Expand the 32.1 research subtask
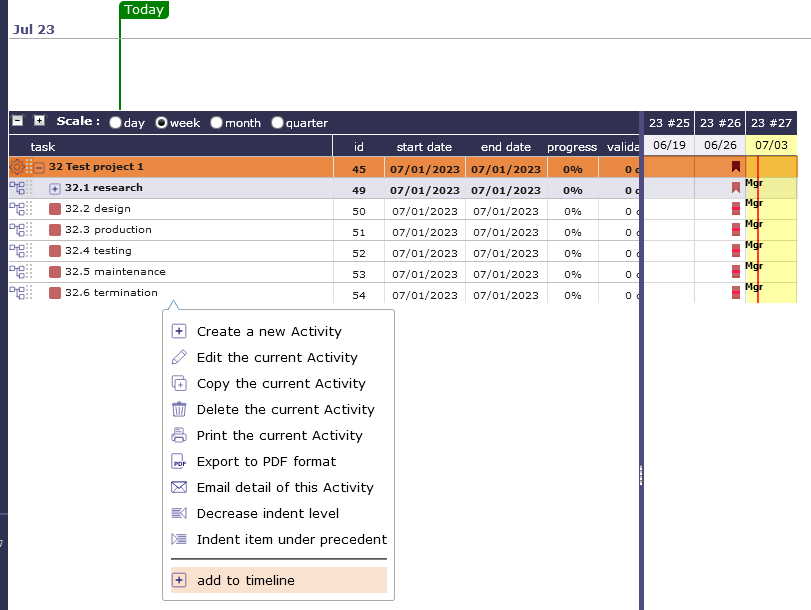811x610 pixels. coord(55,188)
